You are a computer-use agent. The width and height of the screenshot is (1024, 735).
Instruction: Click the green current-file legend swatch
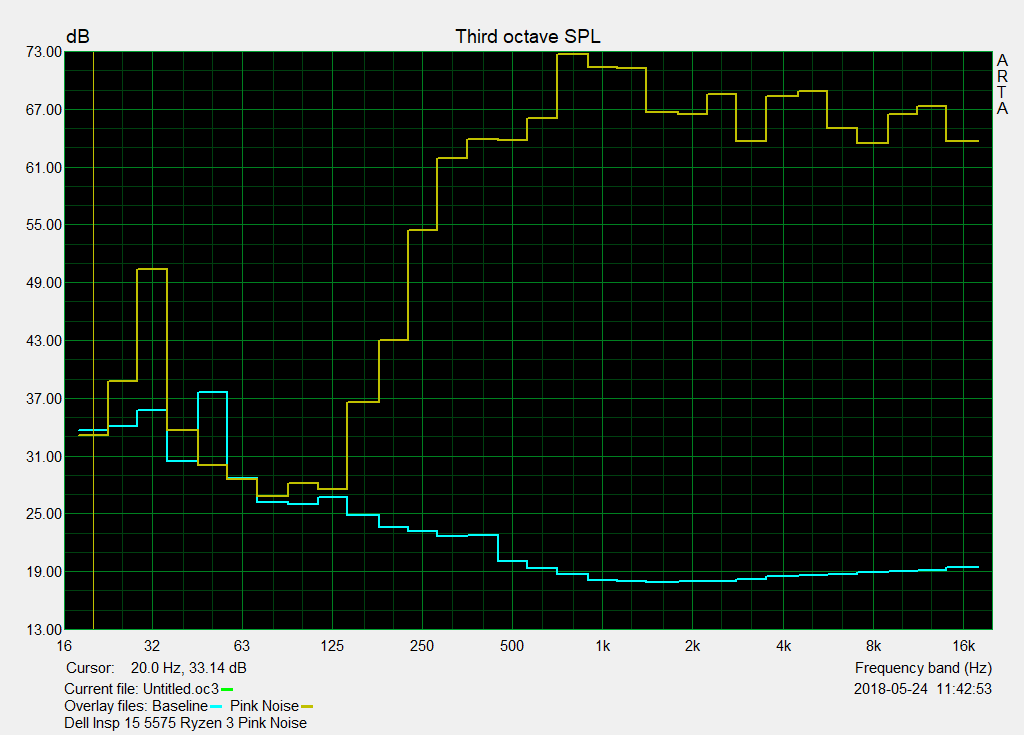click(227, 689)
